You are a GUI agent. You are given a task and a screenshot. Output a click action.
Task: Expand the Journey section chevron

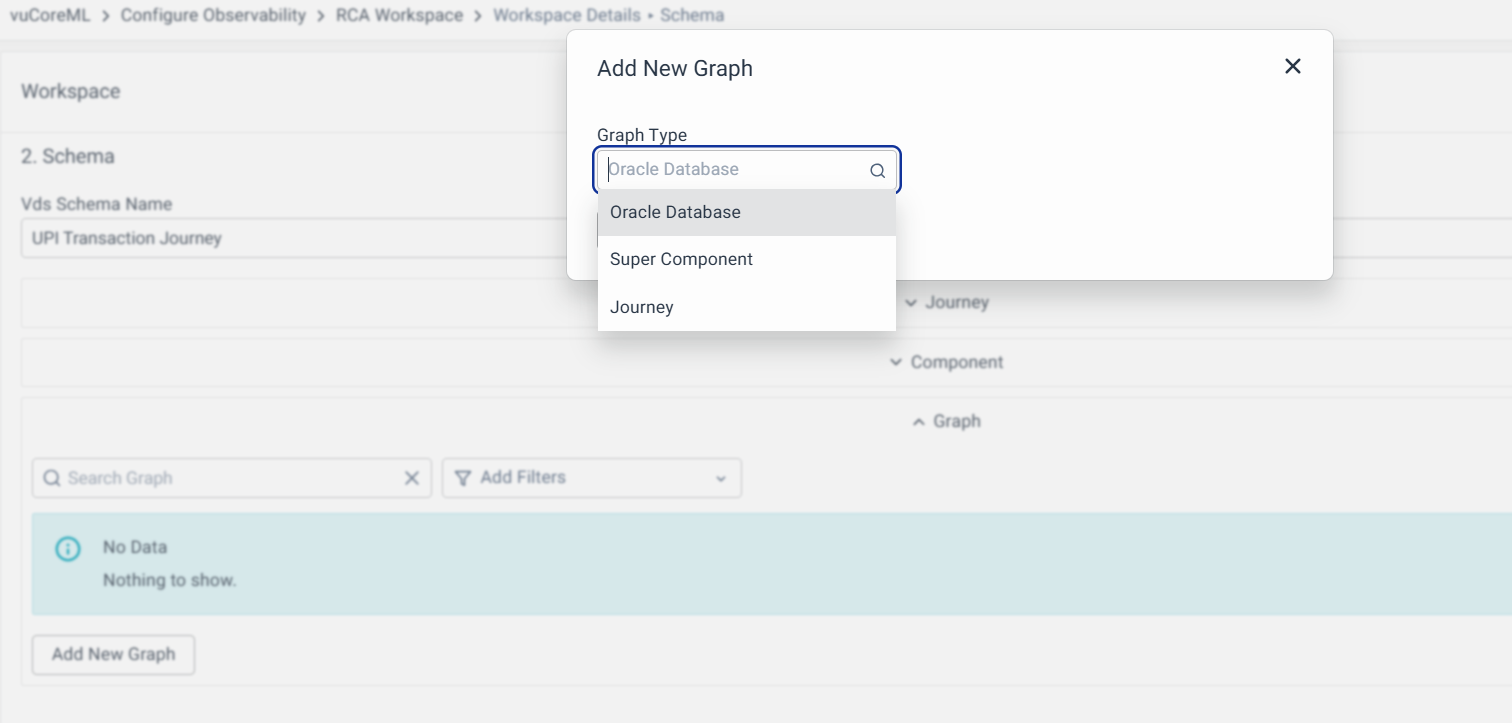[x=911, y=303]
